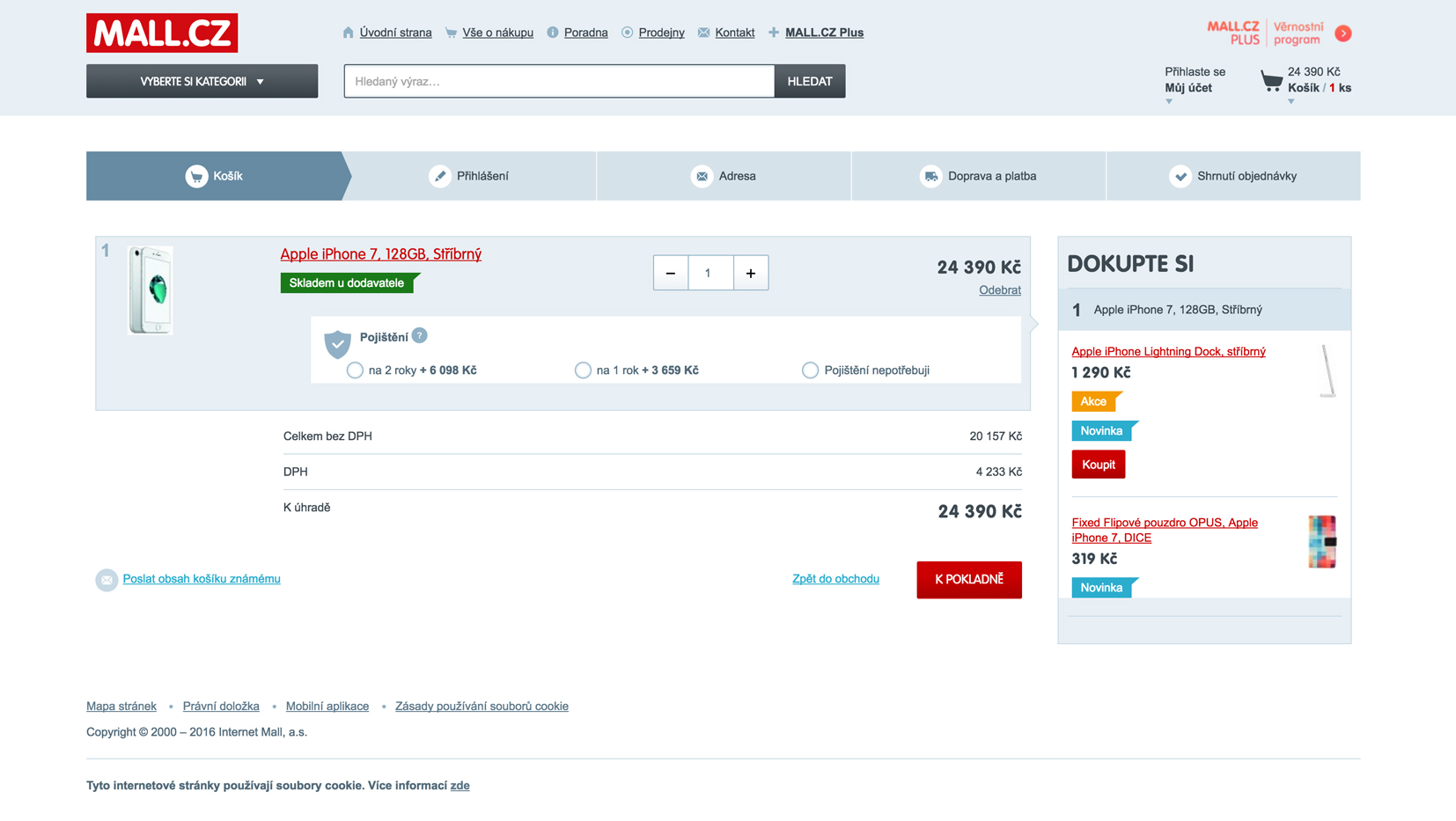Click the MALL.CZ logo
1456x821 pixels.
162,33
